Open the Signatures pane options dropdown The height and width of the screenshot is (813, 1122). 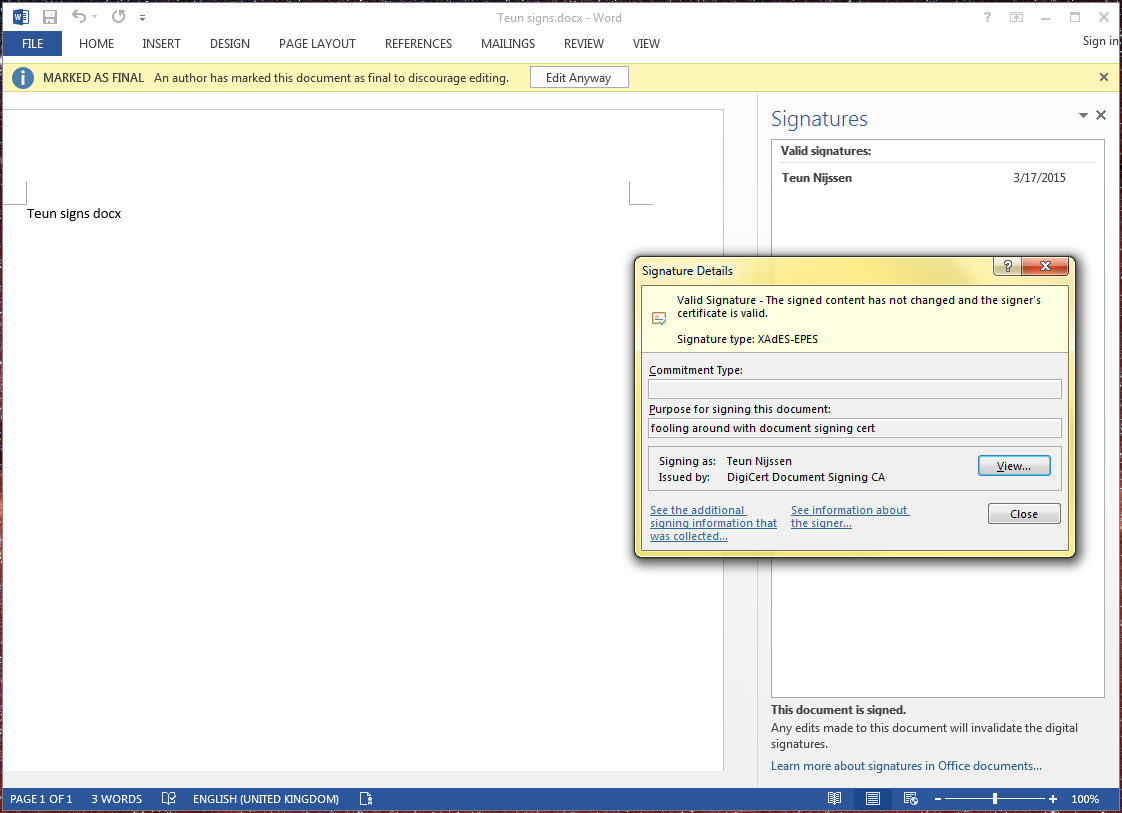click(x=1083, y=116)
